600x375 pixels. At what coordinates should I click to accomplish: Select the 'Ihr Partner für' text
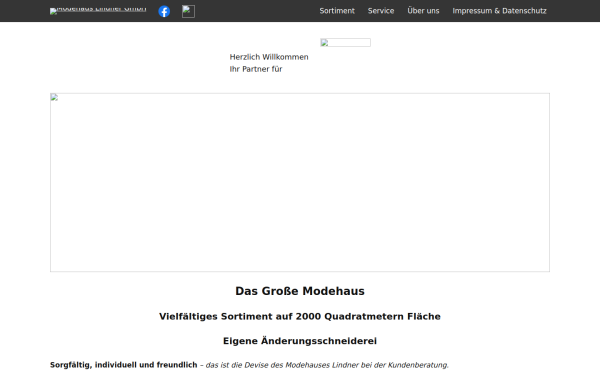coord(256,69)
